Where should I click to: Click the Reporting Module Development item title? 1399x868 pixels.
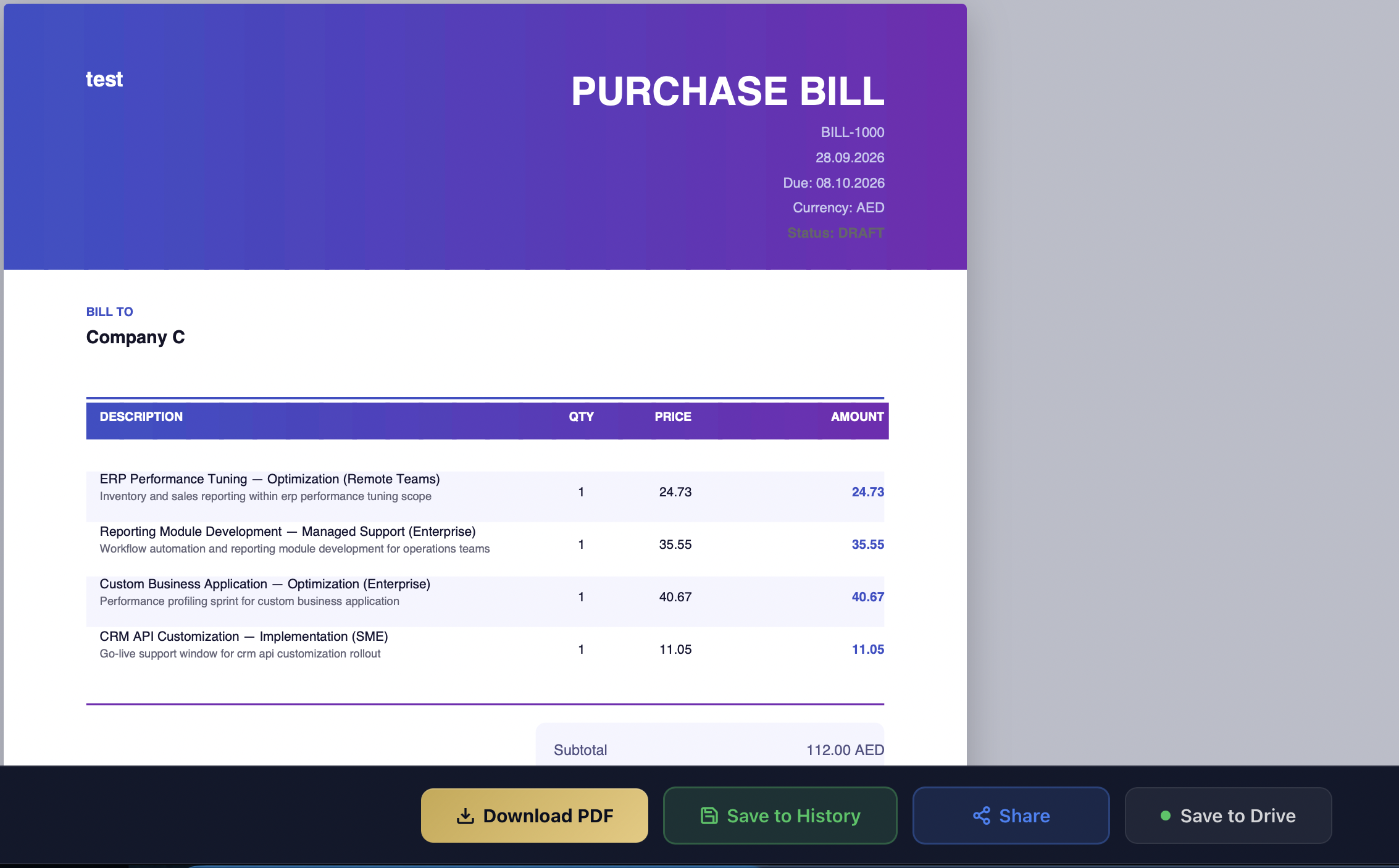click(x=288, y=532)
